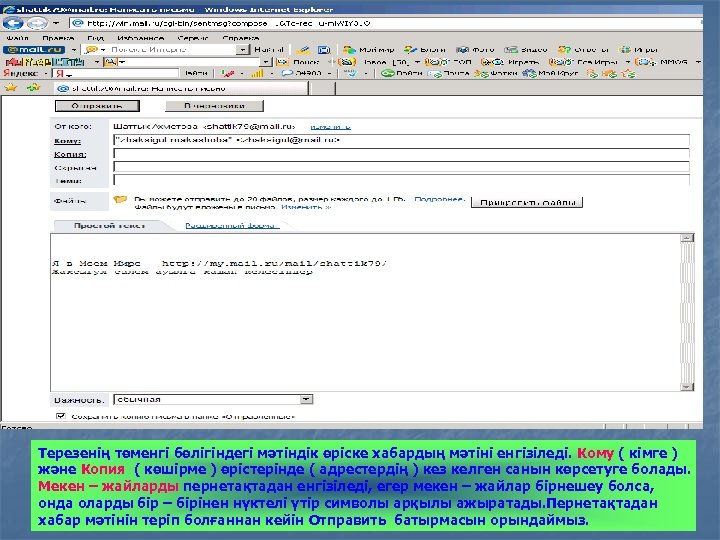720x540 pixels.
Task: Click the add to favorites icon
Action: (x=33, y=87)
